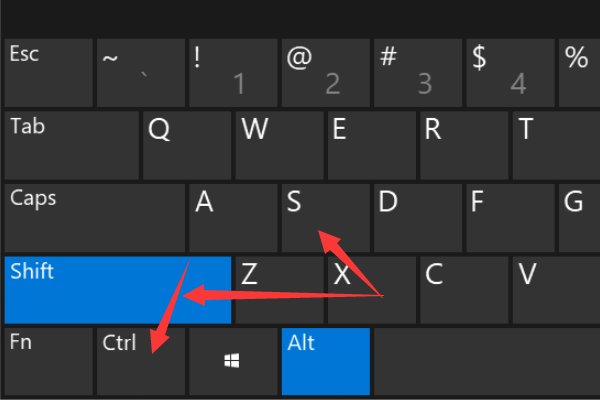Tap the @ symbol 2 key
The image size is (600, 400).
[323, 70]
